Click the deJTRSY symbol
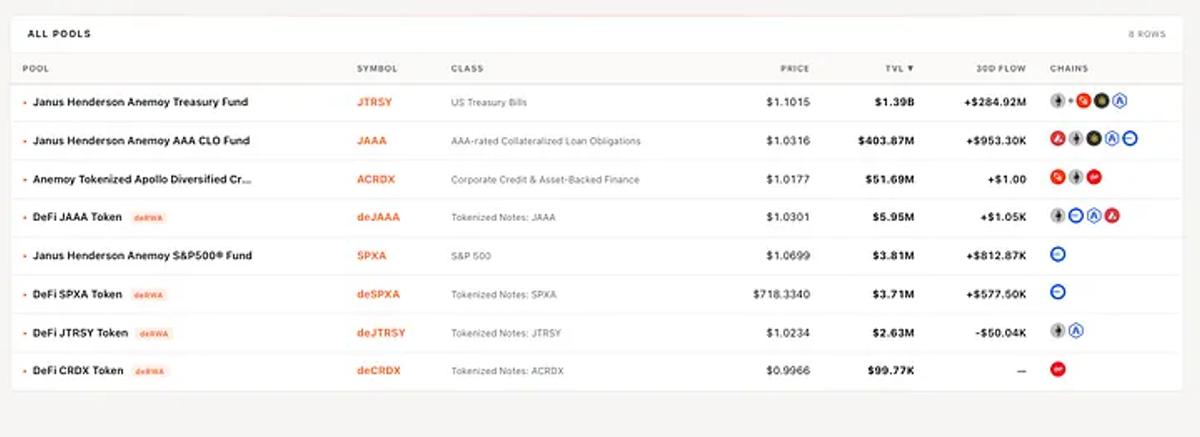 [381, 333]
